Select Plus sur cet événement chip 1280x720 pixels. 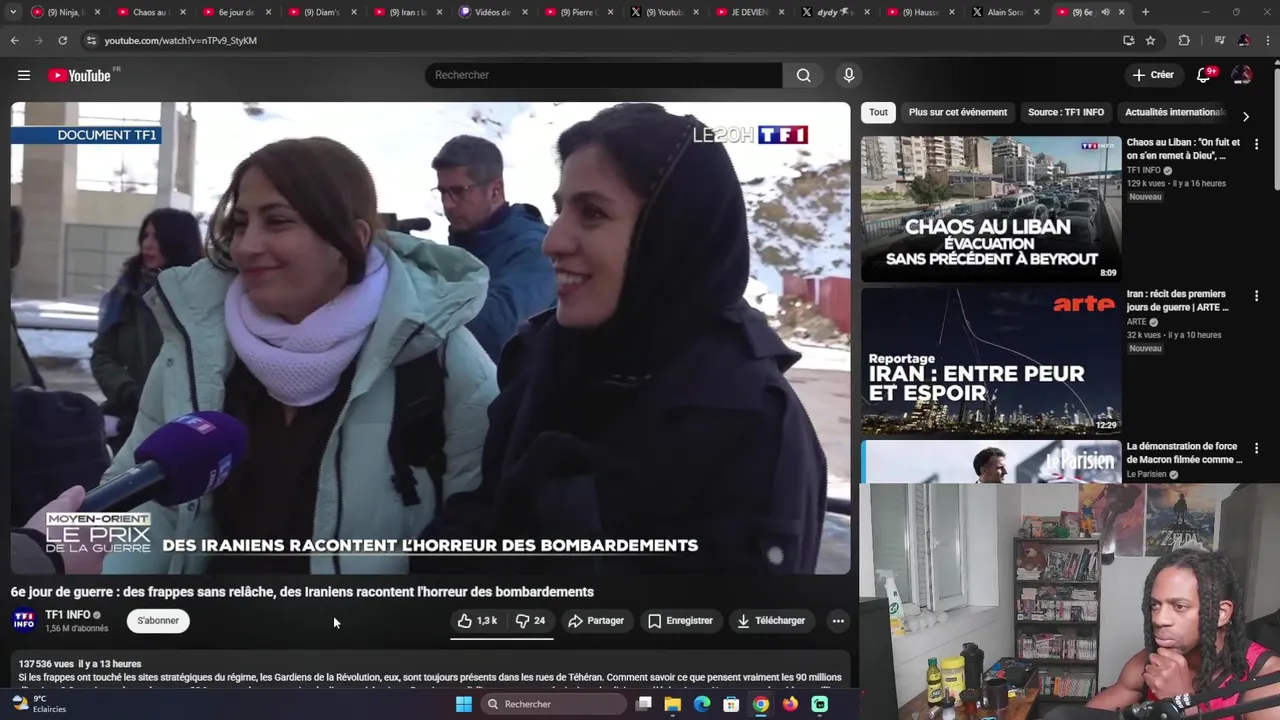(958, 112)
